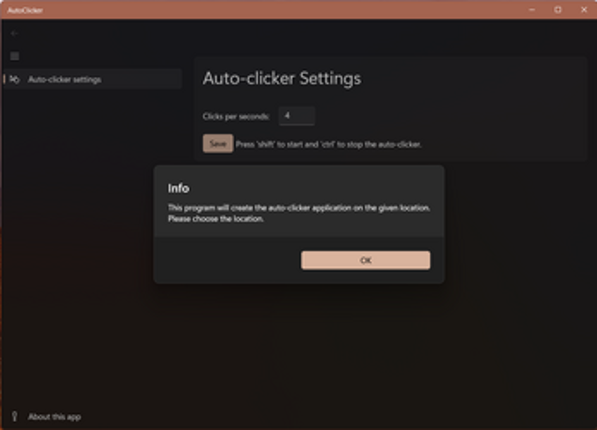Toggle the hamburger navigation menu icon
This screenshot has width=597, height=430.
pos(14,56)
